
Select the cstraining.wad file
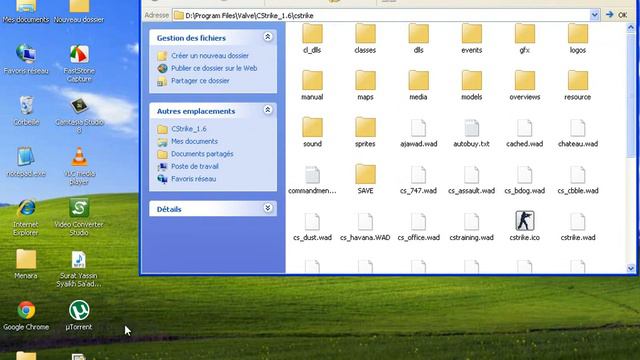[471, 227]
